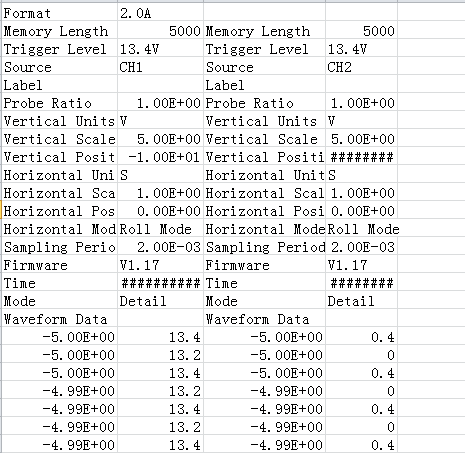Select the CH1 source value cell
Viewport: 465px width, 453px height.
(x=160, y=67)
